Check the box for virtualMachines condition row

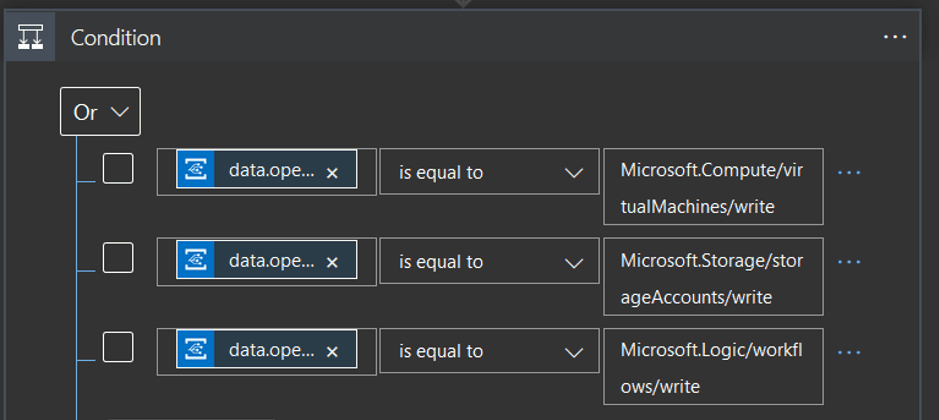click(118, 168)
